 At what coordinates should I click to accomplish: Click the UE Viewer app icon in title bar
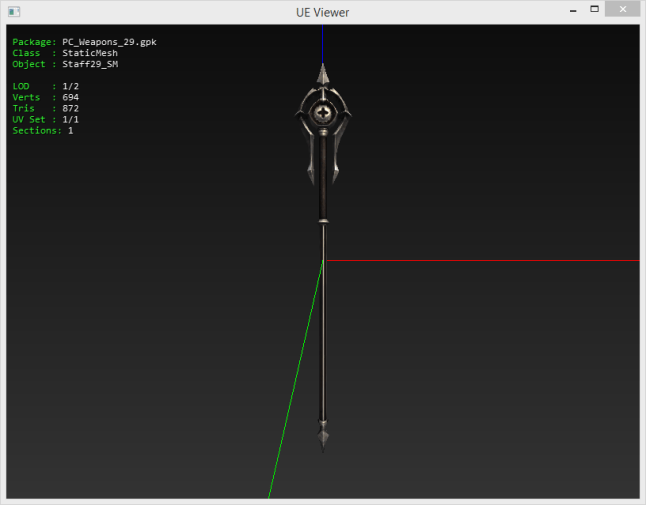click(x=14, y=11)
